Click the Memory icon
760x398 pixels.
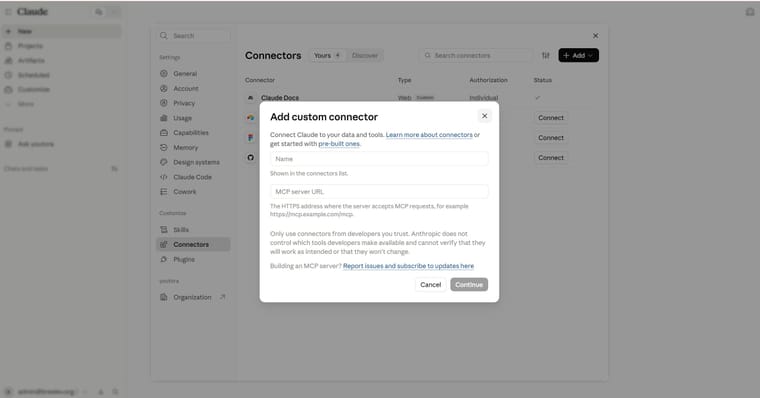[164, 148]
